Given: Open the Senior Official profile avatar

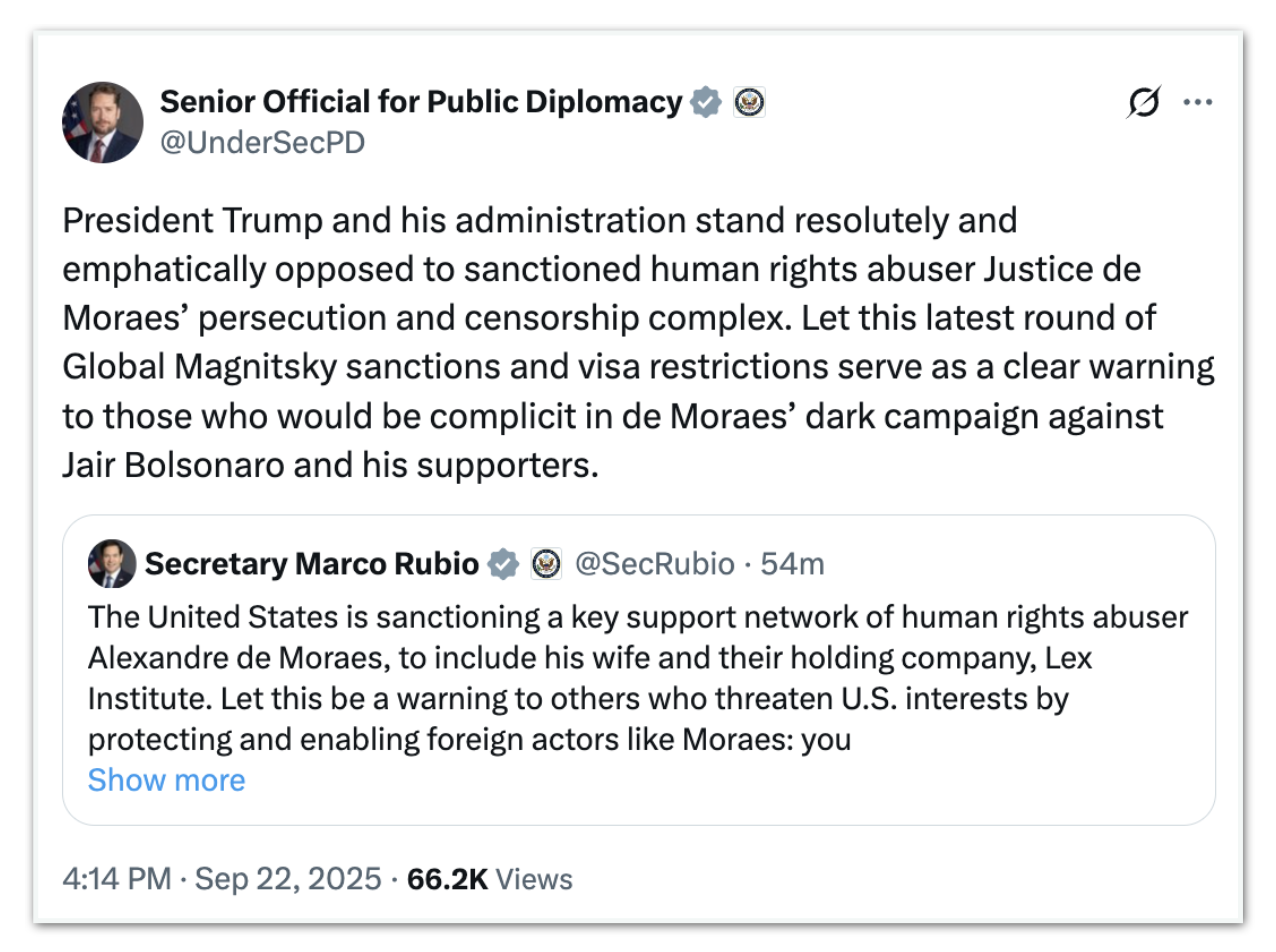Looking at the screenshot, I should pyautogui.click(x=102, y=122).
